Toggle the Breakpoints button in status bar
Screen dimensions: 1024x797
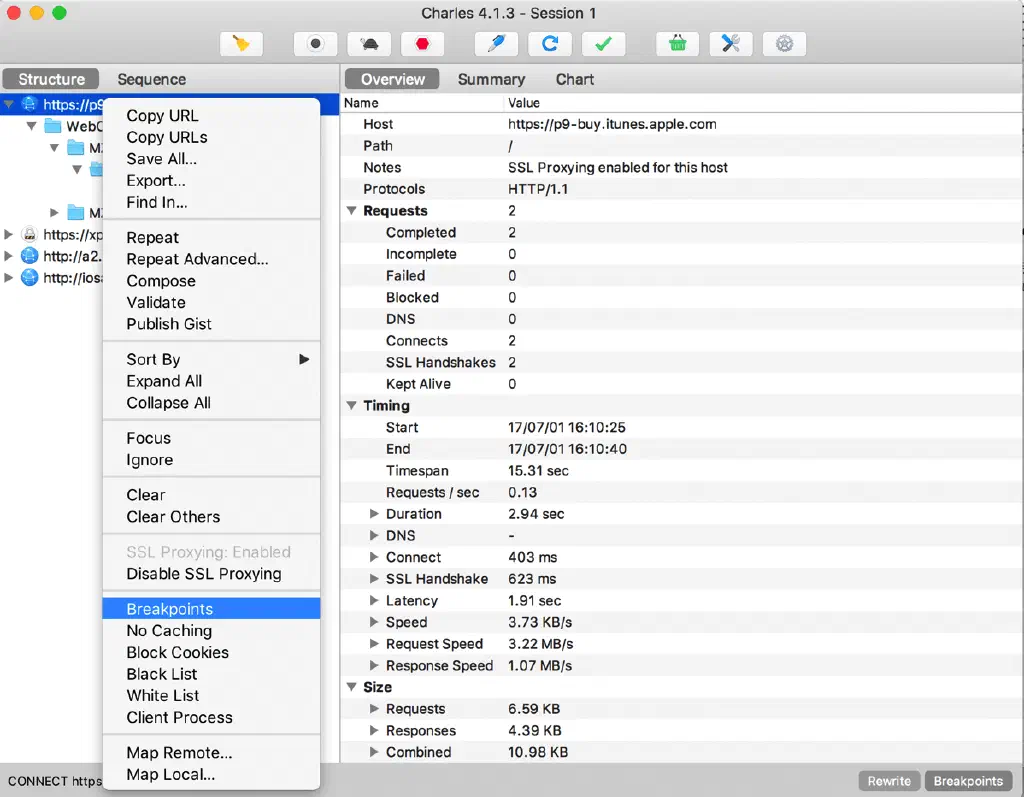[x=967, y=781]
